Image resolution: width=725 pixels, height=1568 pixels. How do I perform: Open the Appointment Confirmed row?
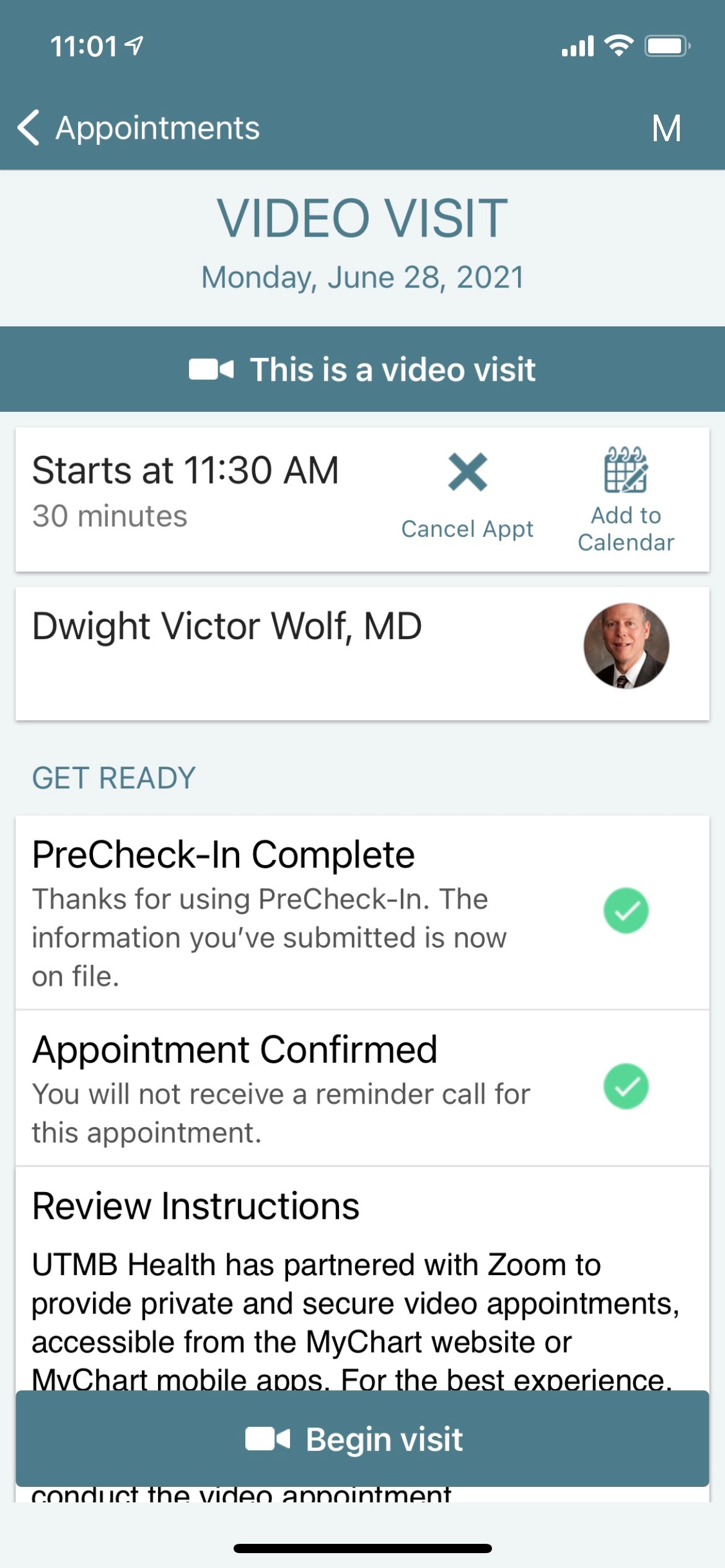[362, 1088]
